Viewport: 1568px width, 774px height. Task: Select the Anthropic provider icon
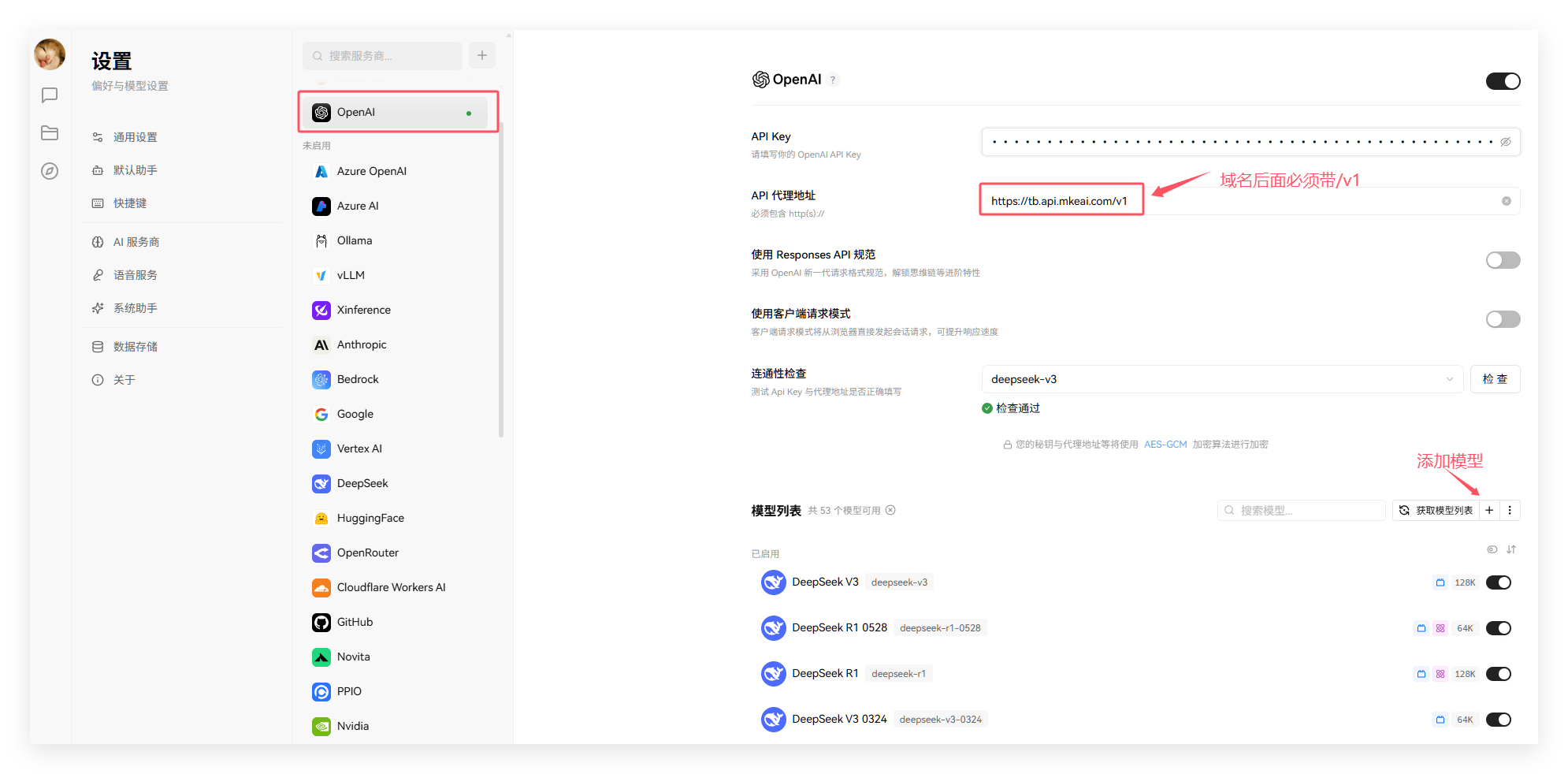321,344
